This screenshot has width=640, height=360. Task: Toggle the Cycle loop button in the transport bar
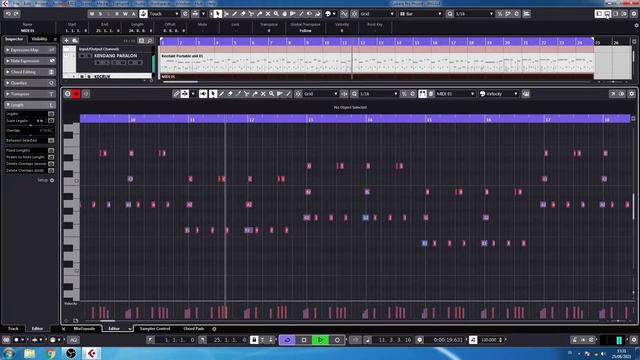[x=287, y=340]
